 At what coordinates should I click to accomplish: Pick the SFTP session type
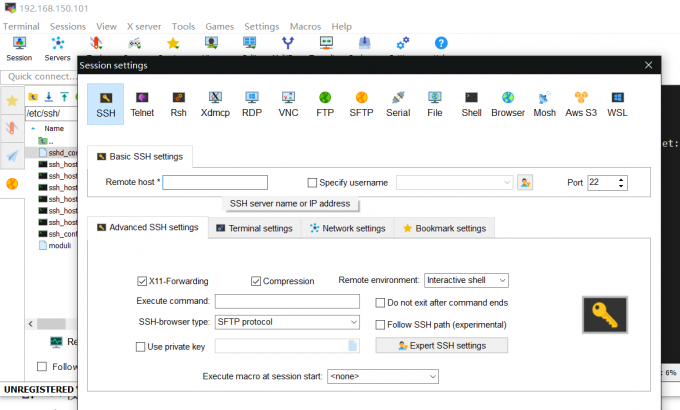361,104
